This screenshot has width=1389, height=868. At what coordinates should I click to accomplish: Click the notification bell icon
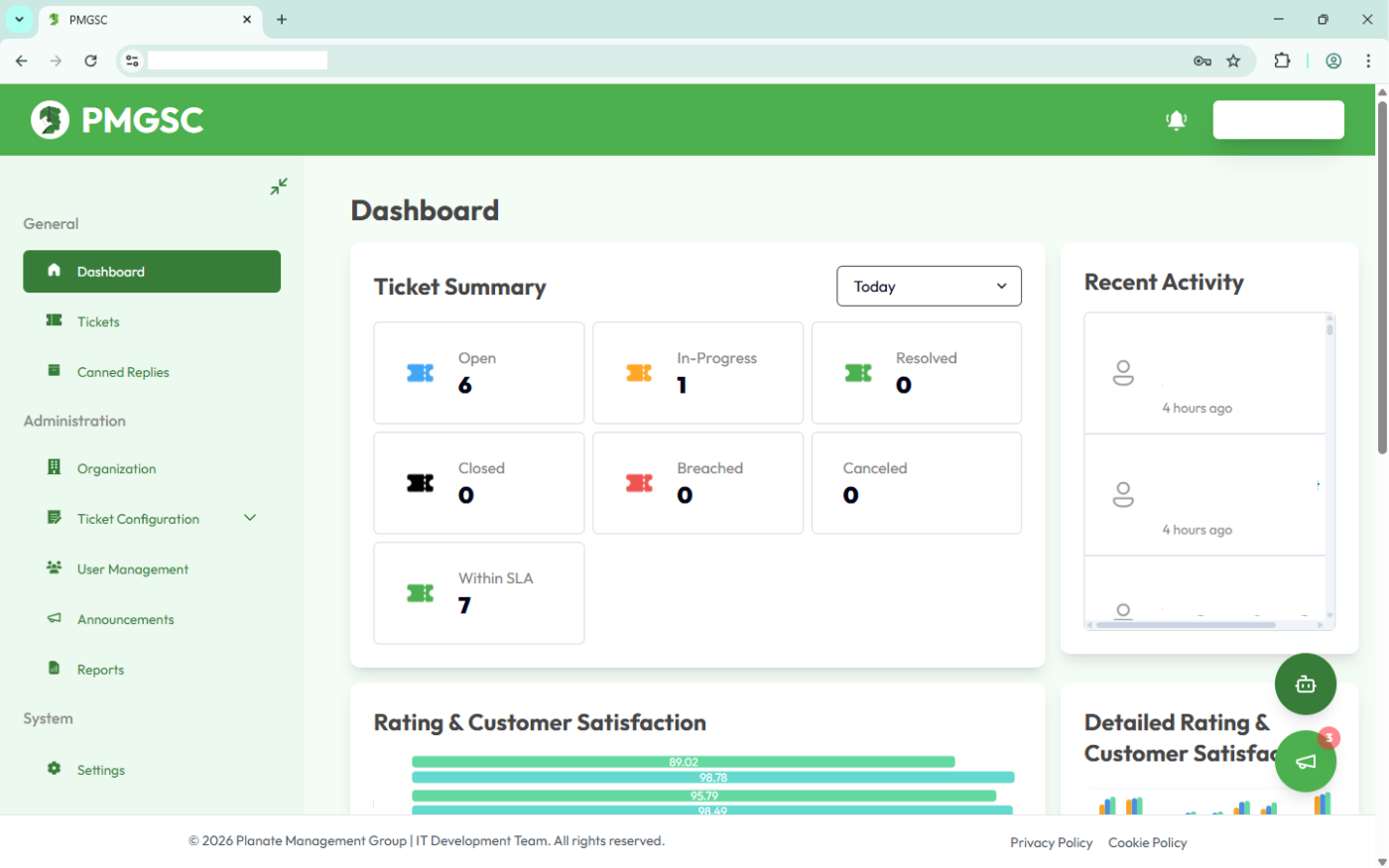pos(1176,120)
